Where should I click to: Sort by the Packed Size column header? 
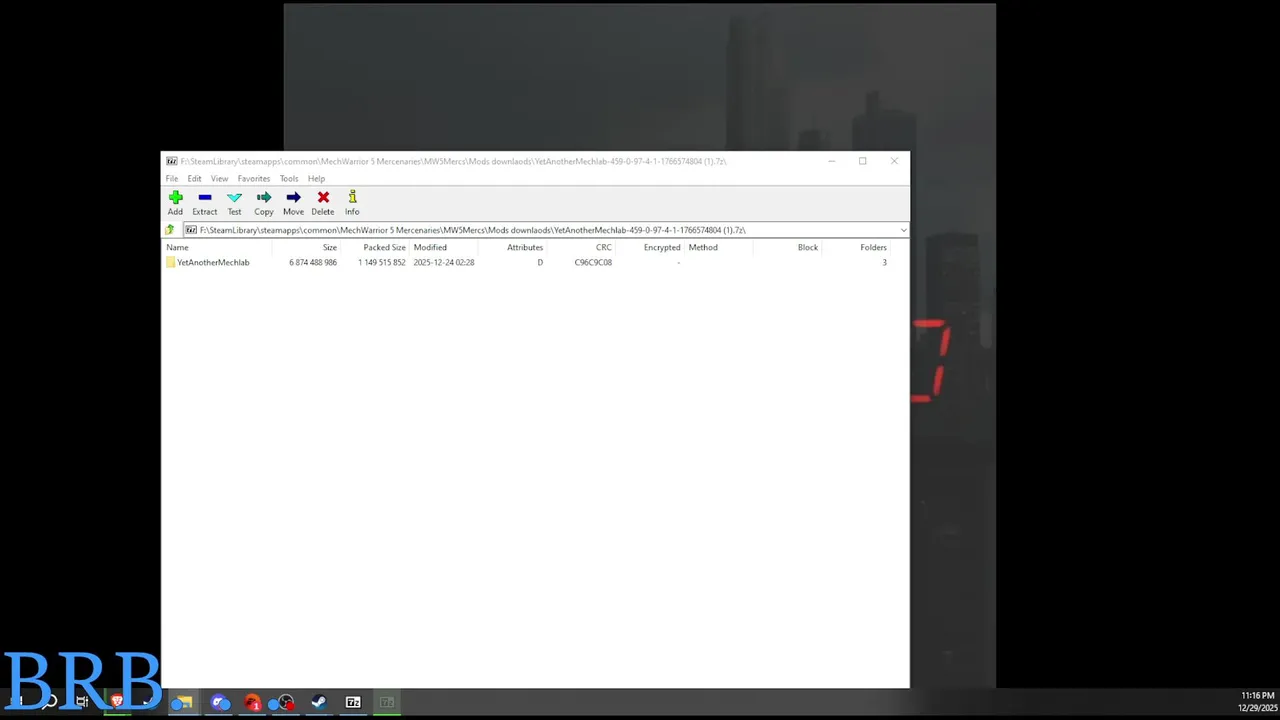point(384,247)
